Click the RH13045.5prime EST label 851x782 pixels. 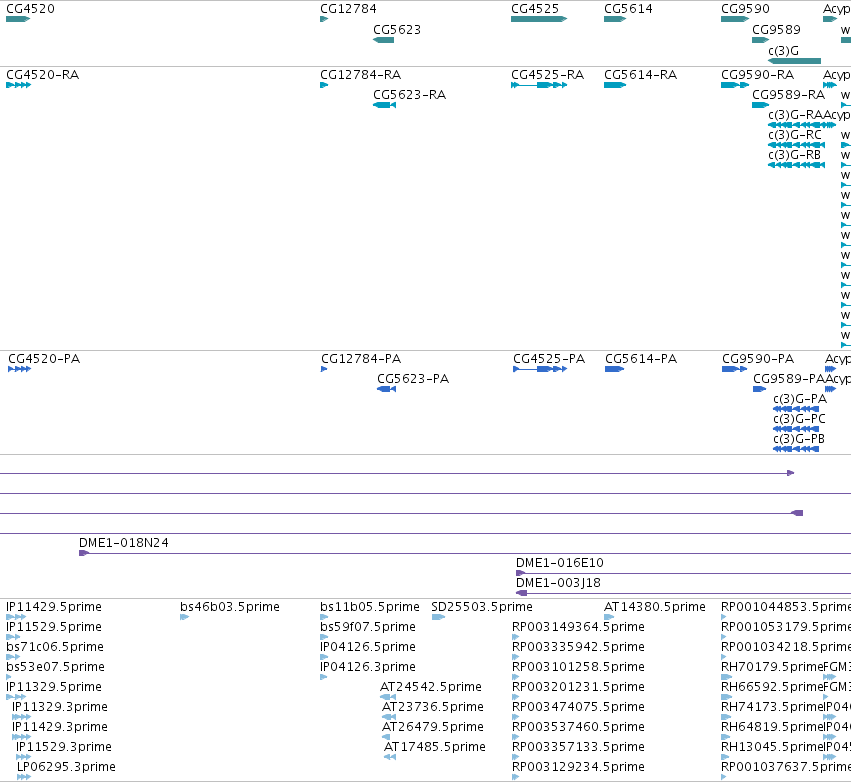pyautogui.click(x=772, y=747)
